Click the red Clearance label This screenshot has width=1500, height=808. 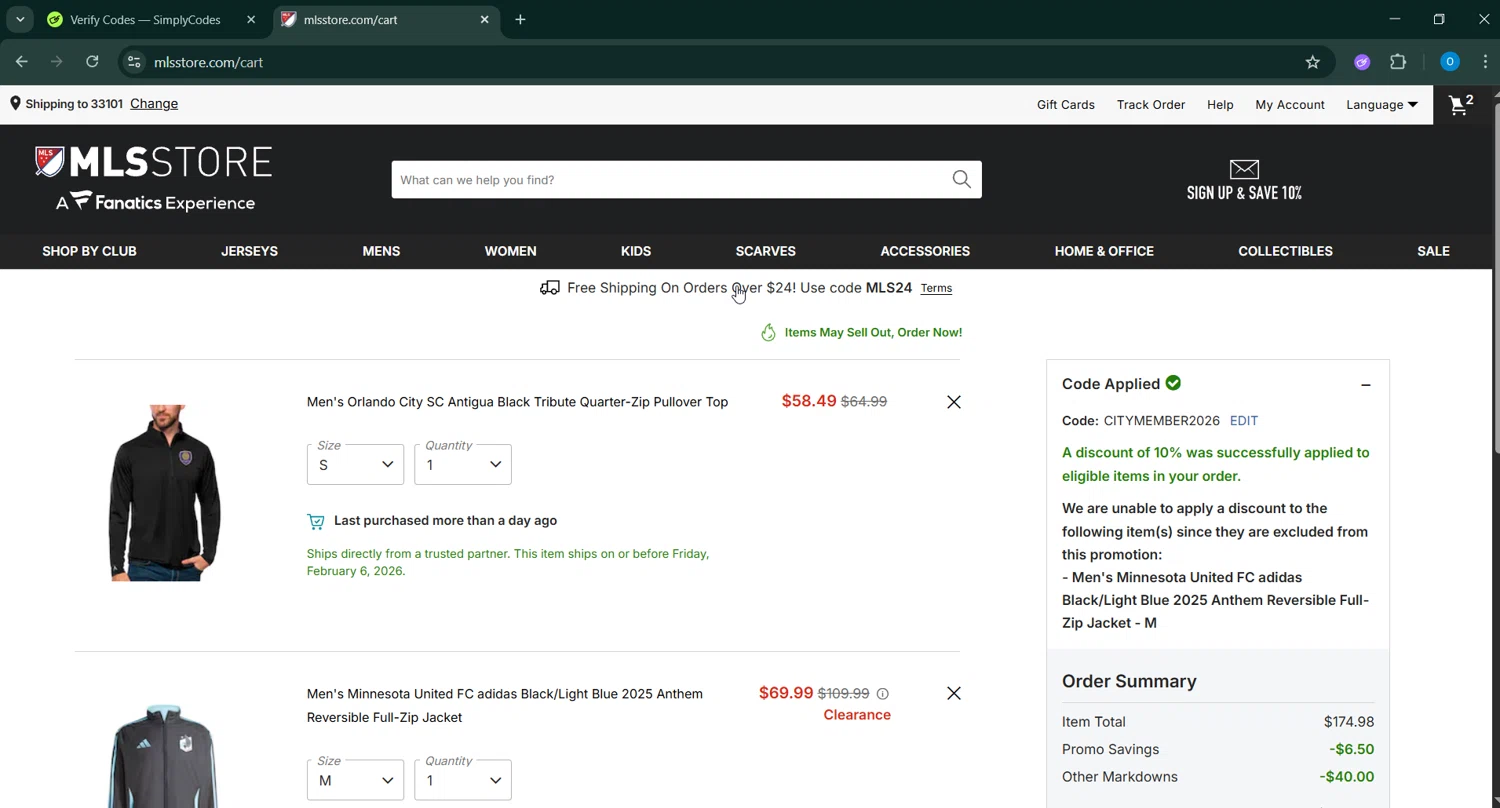(x=857, y=715)
